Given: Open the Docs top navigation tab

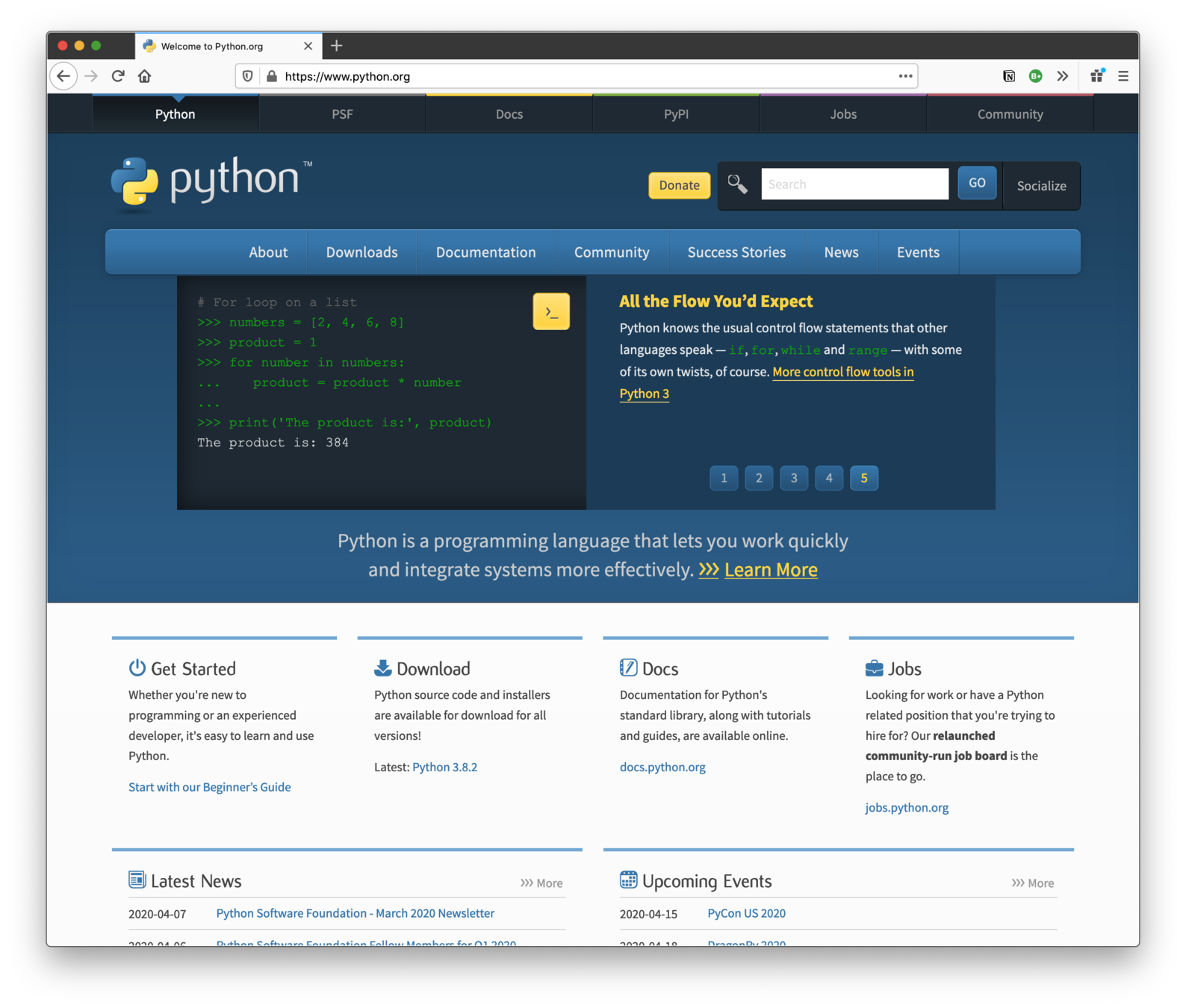Looking at the screenshot, I should [x=509, y=114].
